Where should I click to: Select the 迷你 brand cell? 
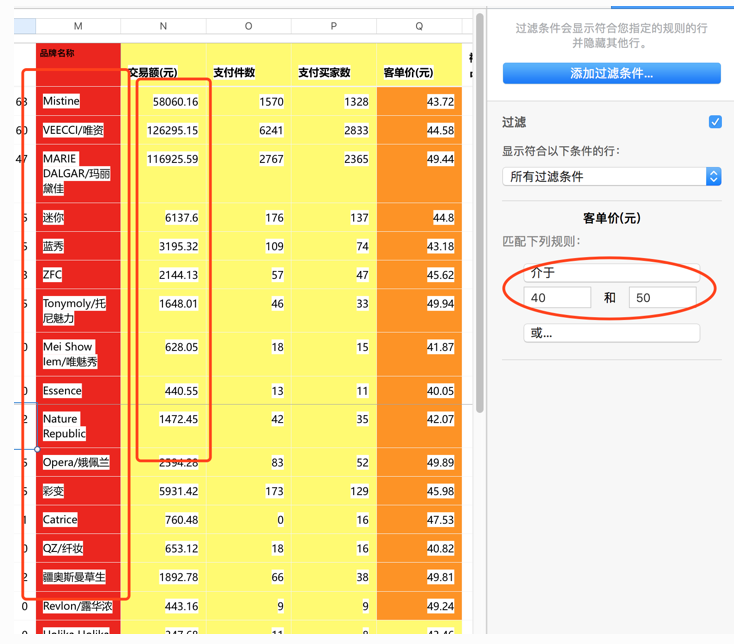(78, 217)
